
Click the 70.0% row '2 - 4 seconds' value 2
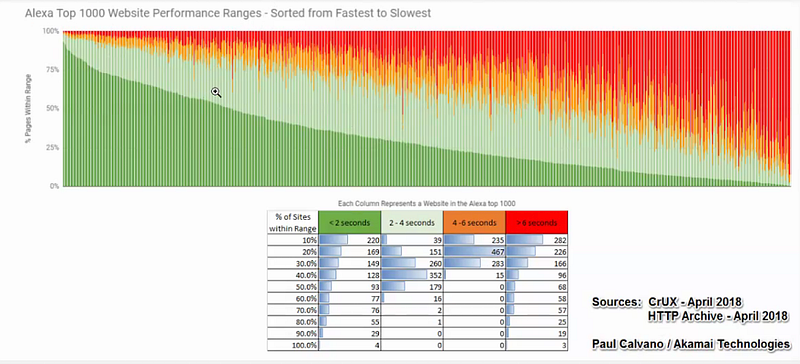tap(412, 310)
